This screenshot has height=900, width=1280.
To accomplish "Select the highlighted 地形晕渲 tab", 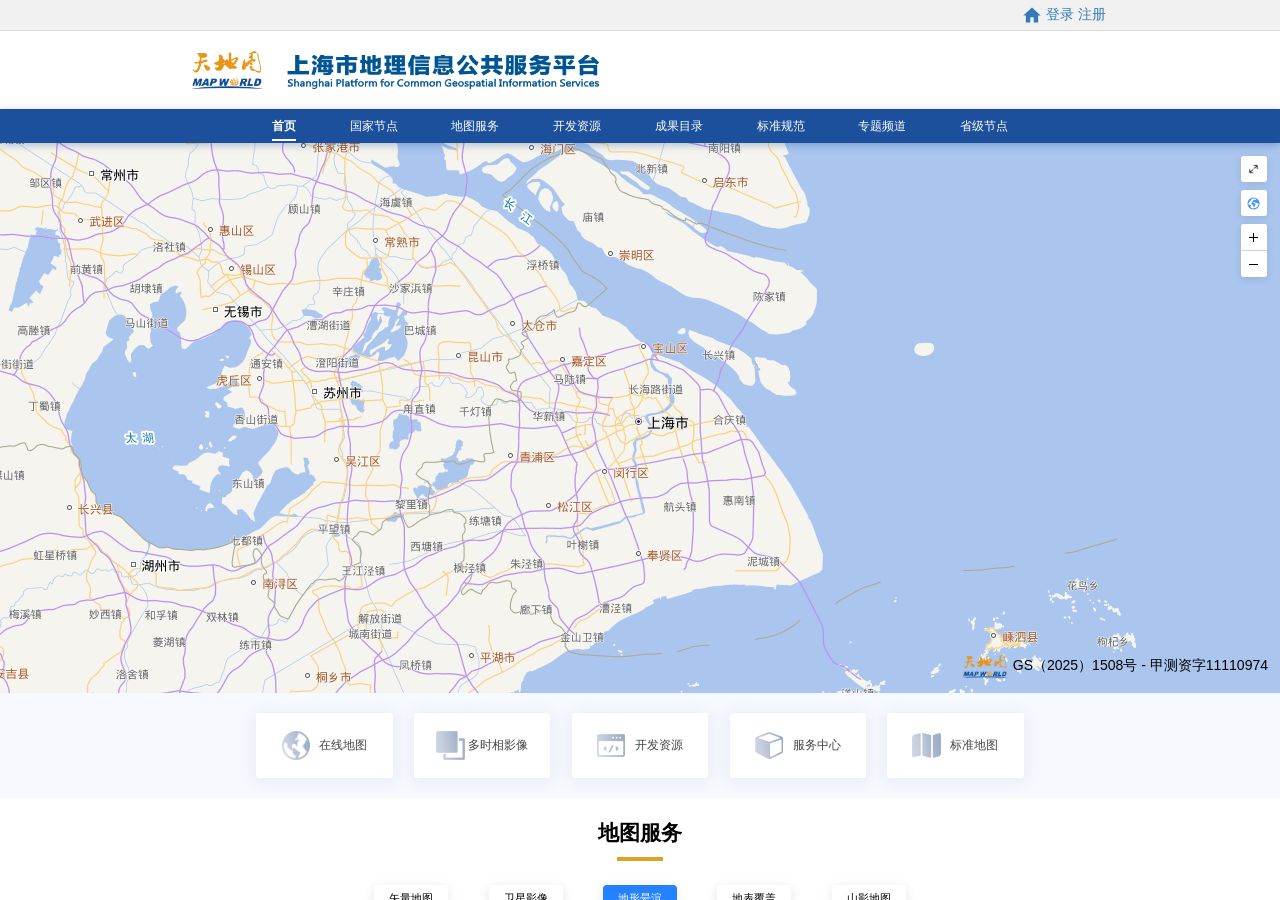I will [640, 893].
